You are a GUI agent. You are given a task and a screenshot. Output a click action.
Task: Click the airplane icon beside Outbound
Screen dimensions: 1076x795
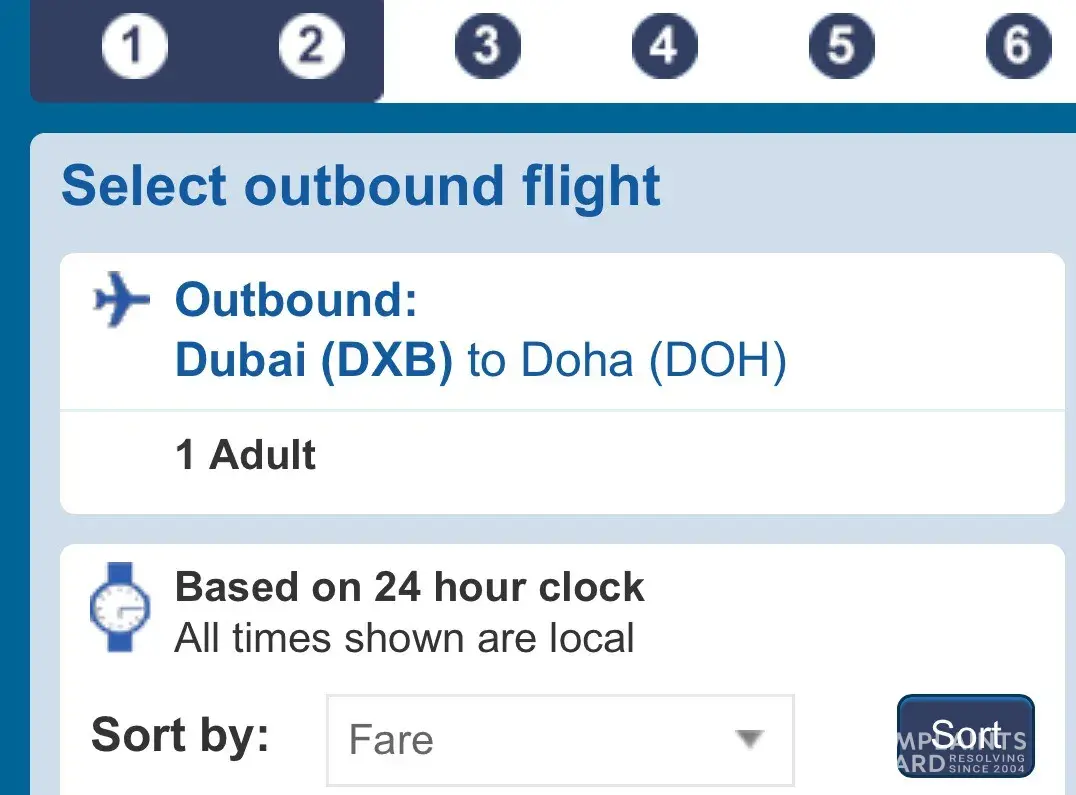(x=121, y=300)
